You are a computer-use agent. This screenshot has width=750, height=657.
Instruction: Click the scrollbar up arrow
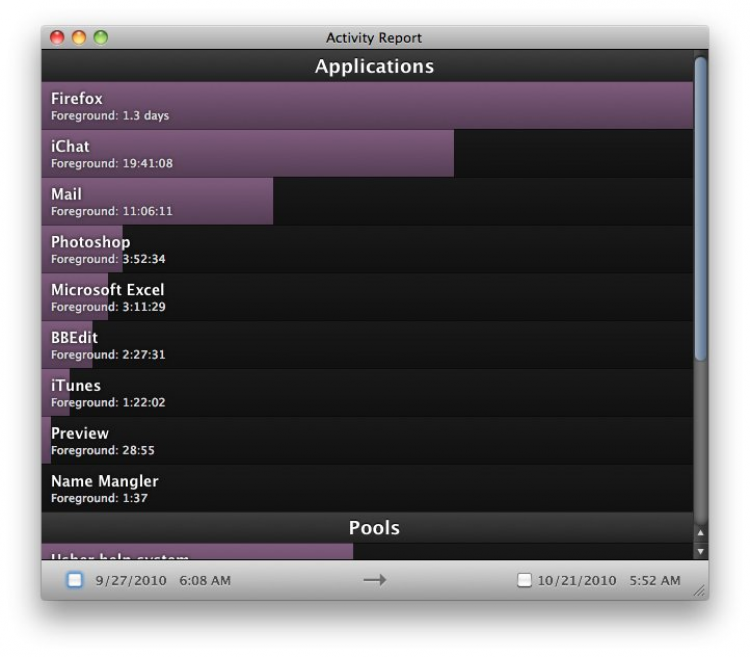pyautogui.click(x=701, y=532)
